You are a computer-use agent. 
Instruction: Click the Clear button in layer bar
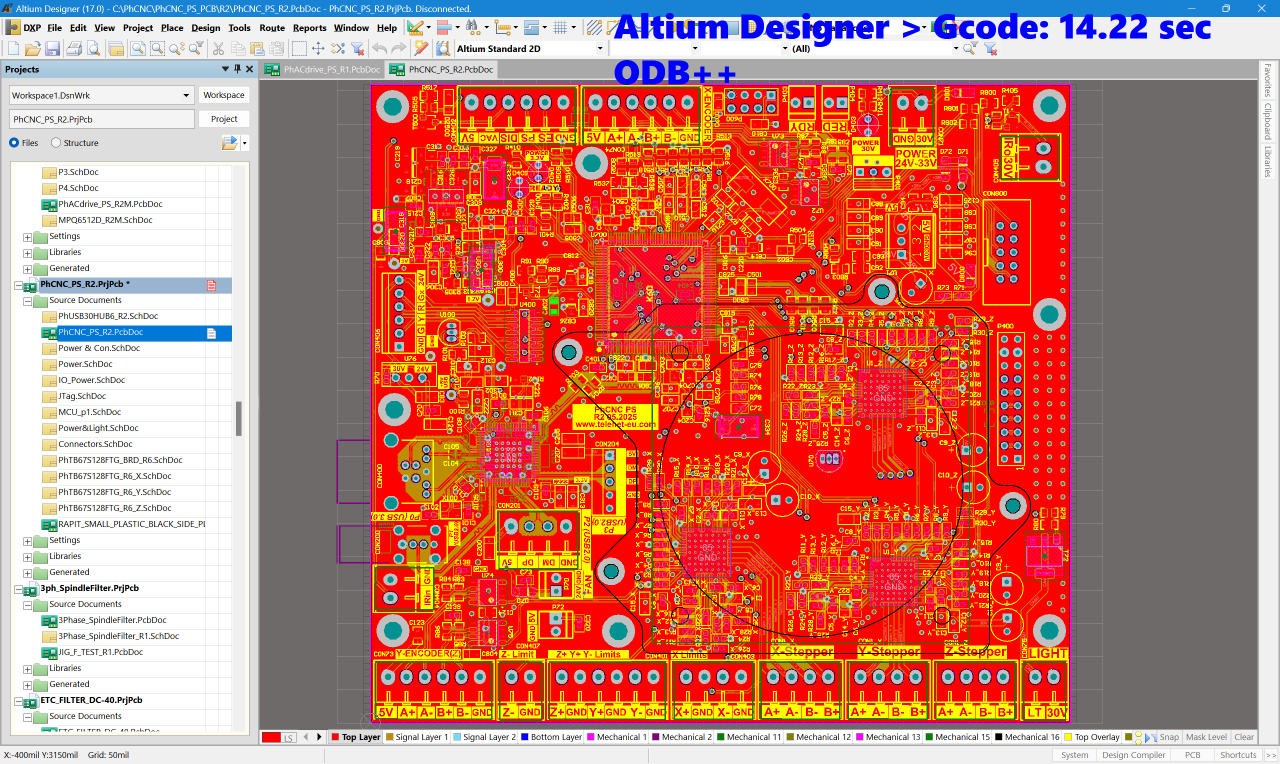tap(1244, 737)
